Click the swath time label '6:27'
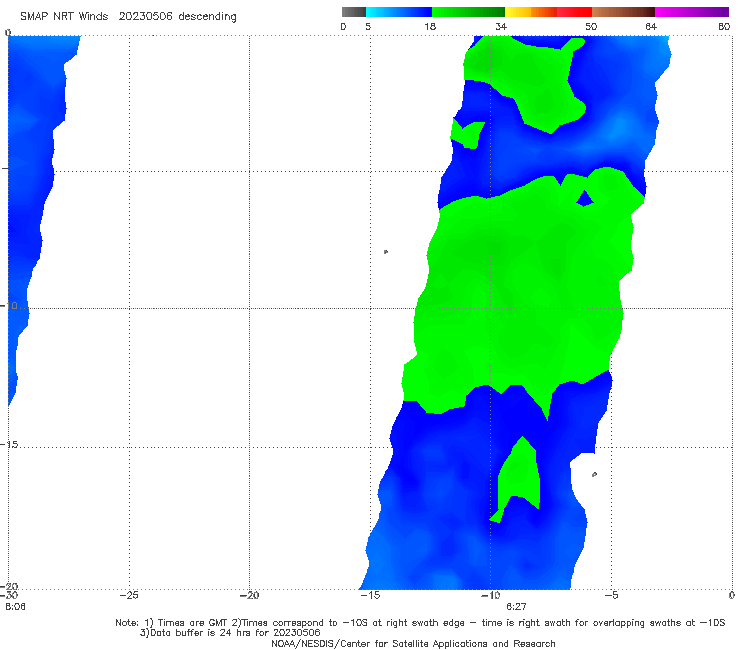 (x=516, y=607)
